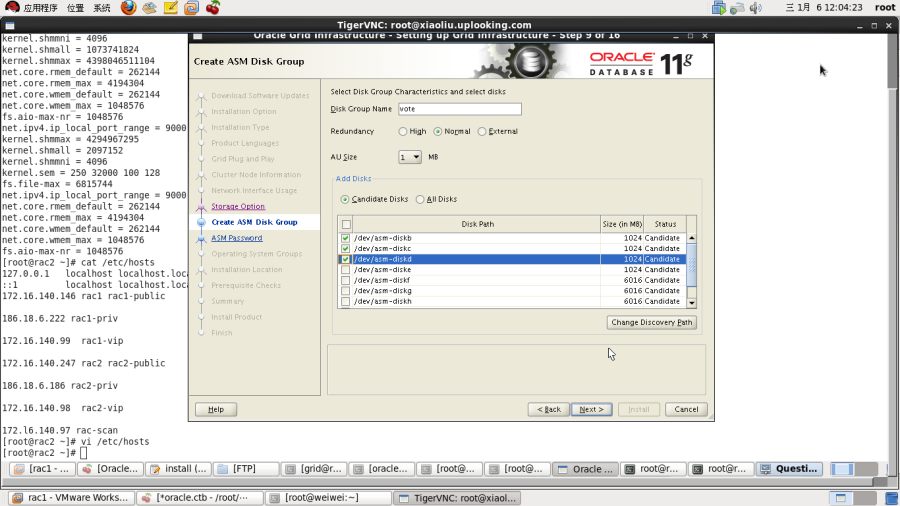The image size is (900, 506).
Task: Click the disk list scroll up arrow
Action: [x=692, y=238]
